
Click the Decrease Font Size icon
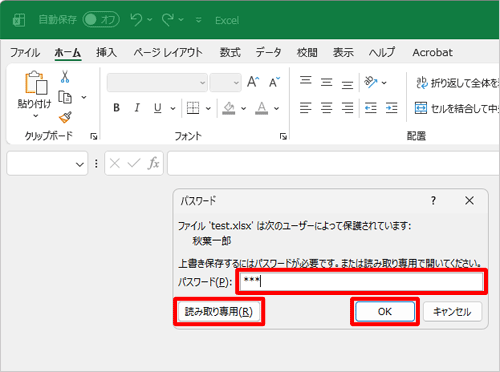pos(275,82)
